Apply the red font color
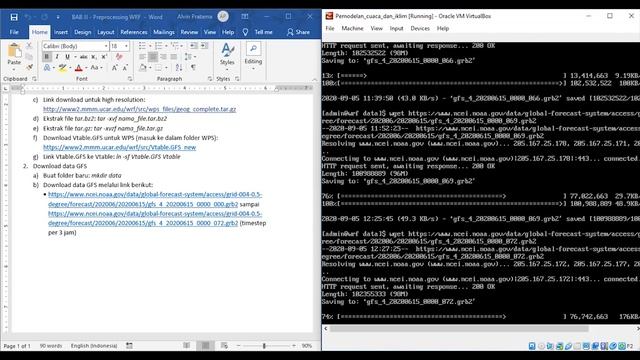The image size is (640, 360). pyautogui.click(x=78, y=68)
